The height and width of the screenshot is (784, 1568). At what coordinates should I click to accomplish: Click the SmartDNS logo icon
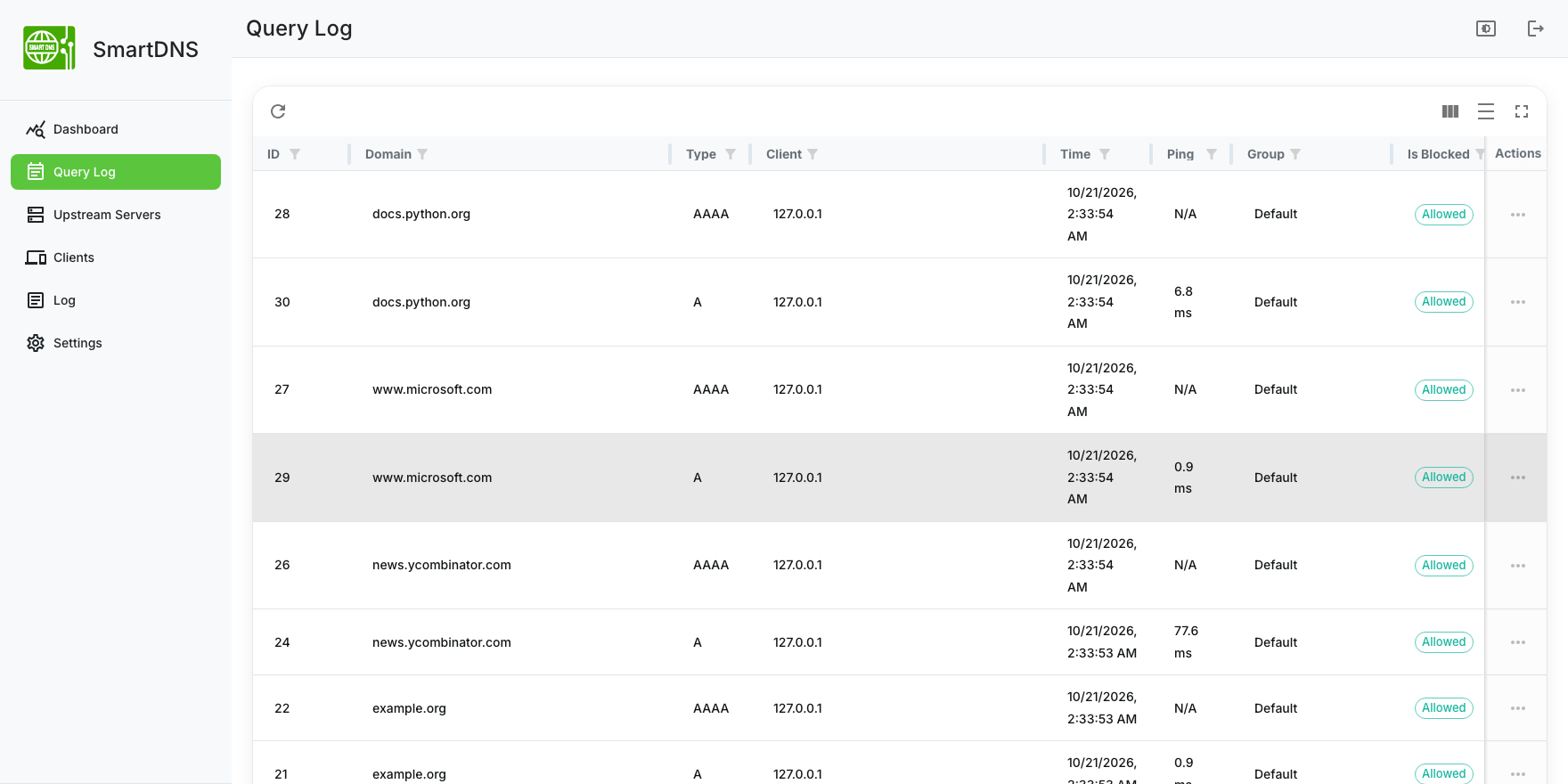tap(49, 48)
